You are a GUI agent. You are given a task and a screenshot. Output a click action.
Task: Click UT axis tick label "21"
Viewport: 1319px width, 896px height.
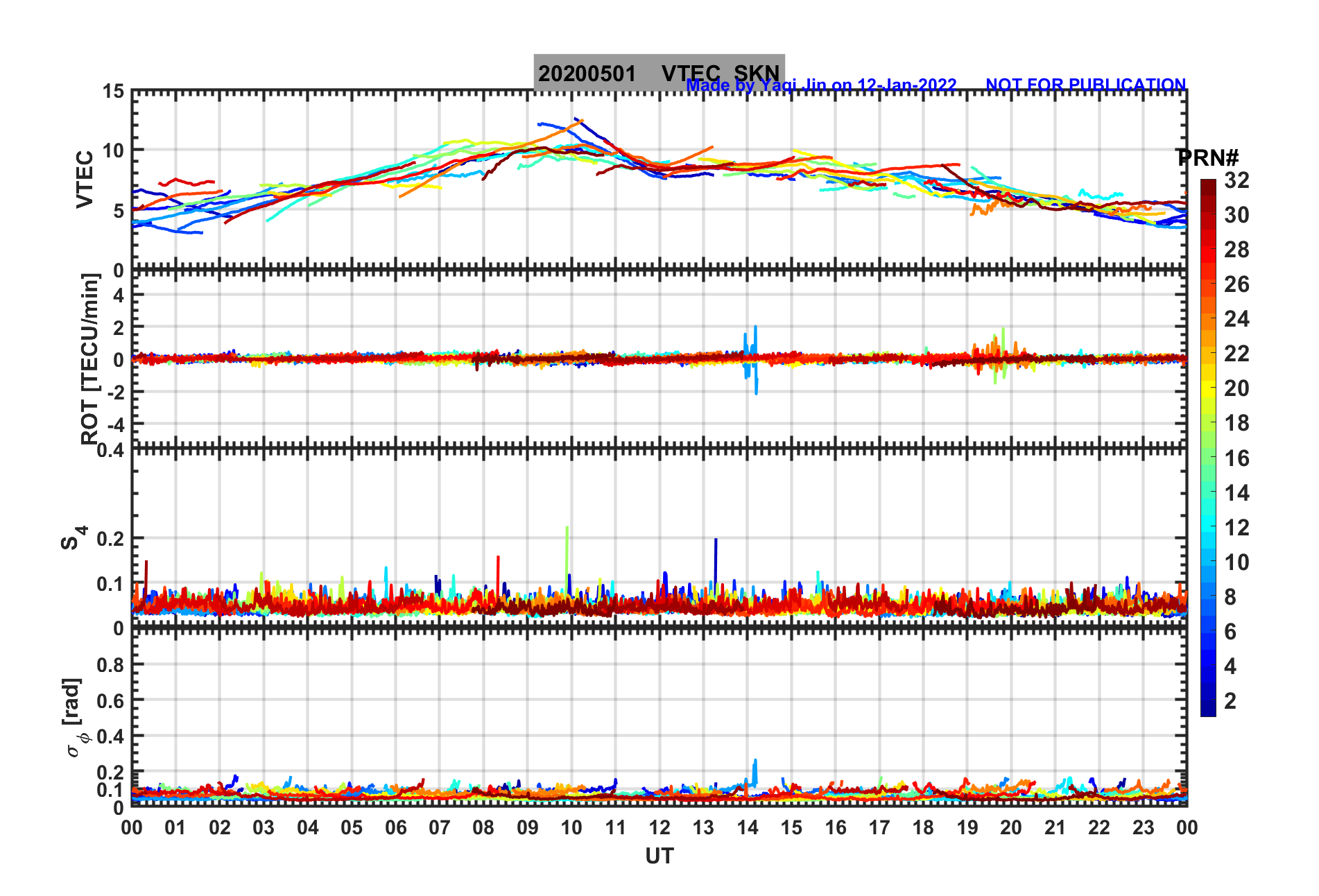point(1055,827)
